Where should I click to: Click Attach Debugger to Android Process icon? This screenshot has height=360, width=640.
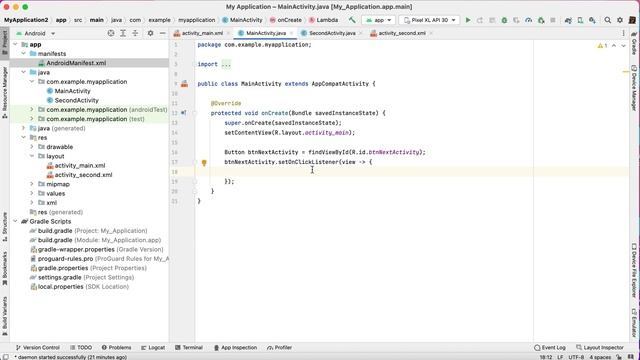coord(541,20)
